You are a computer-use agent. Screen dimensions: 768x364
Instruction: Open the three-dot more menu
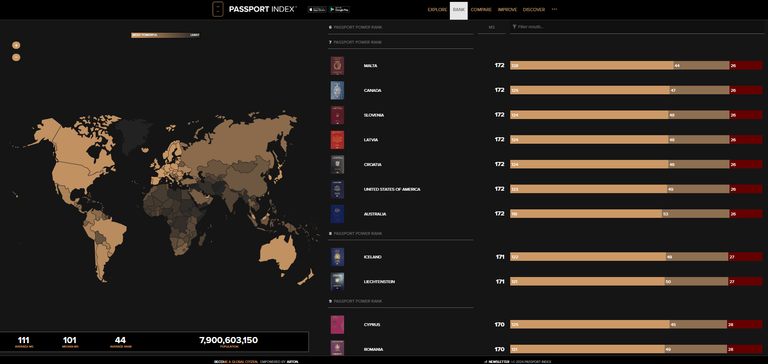[554, 9]
